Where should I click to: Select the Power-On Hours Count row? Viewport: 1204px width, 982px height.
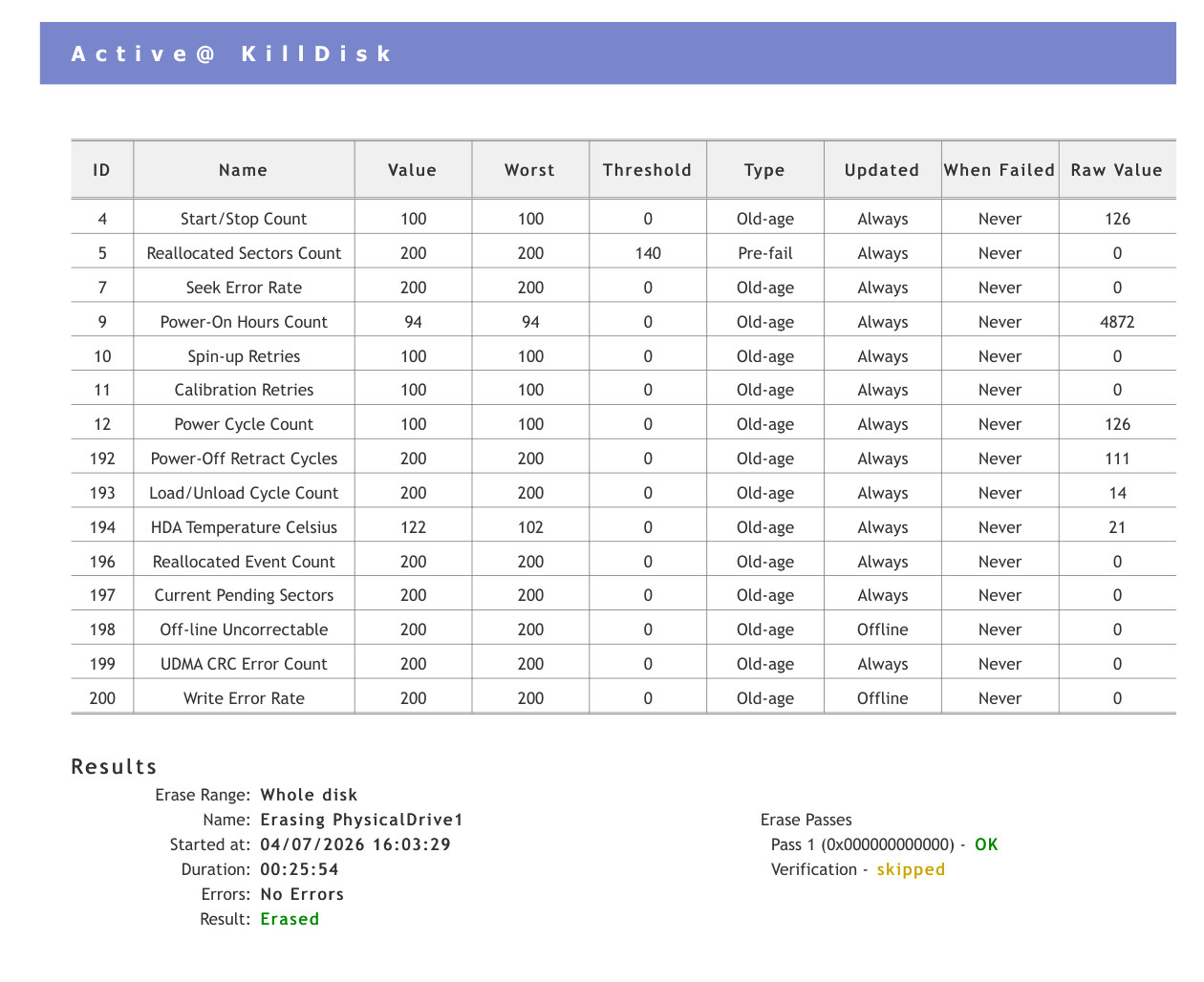624,322
